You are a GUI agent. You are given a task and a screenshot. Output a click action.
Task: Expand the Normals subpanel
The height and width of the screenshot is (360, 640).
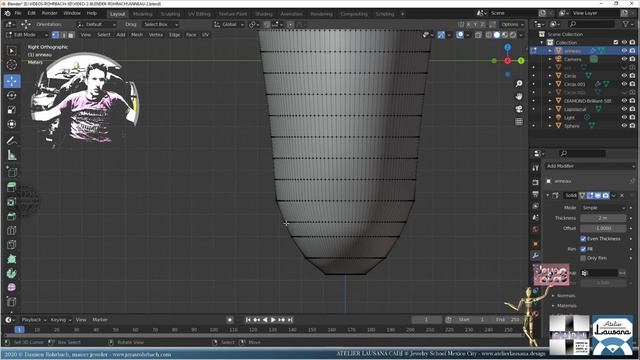tap(566, 296)
